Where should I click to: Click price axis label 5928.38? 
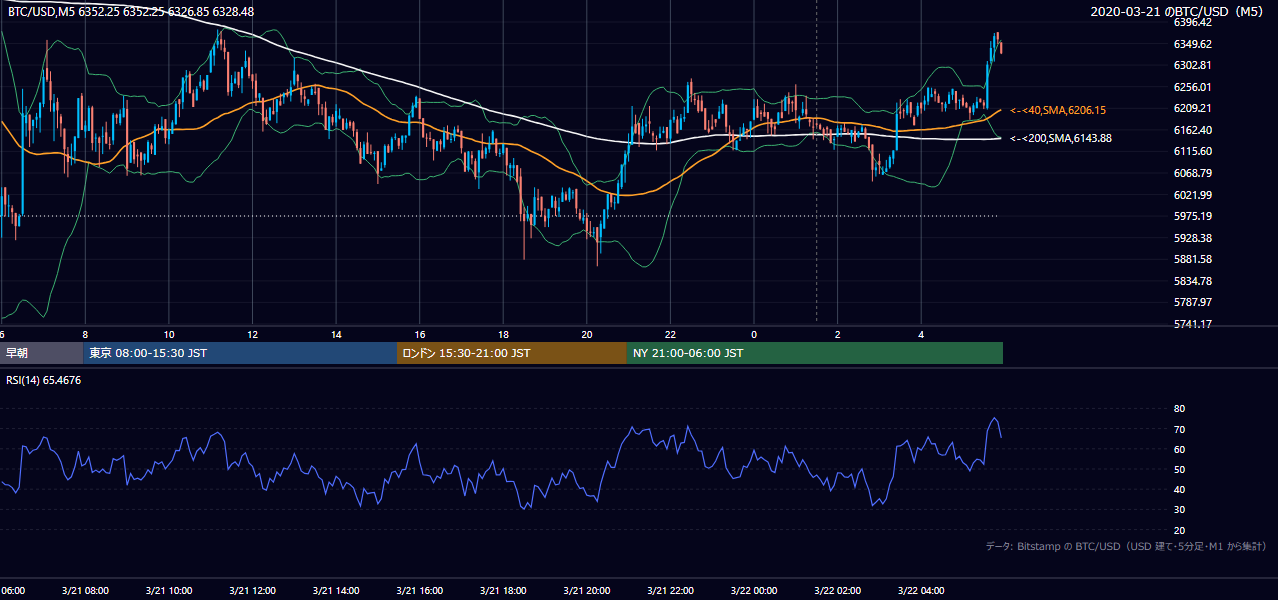1193,238
